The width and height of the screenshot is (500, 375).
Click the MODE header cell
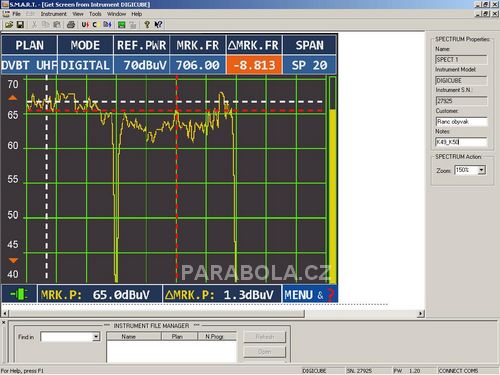(x=85, y=45)
